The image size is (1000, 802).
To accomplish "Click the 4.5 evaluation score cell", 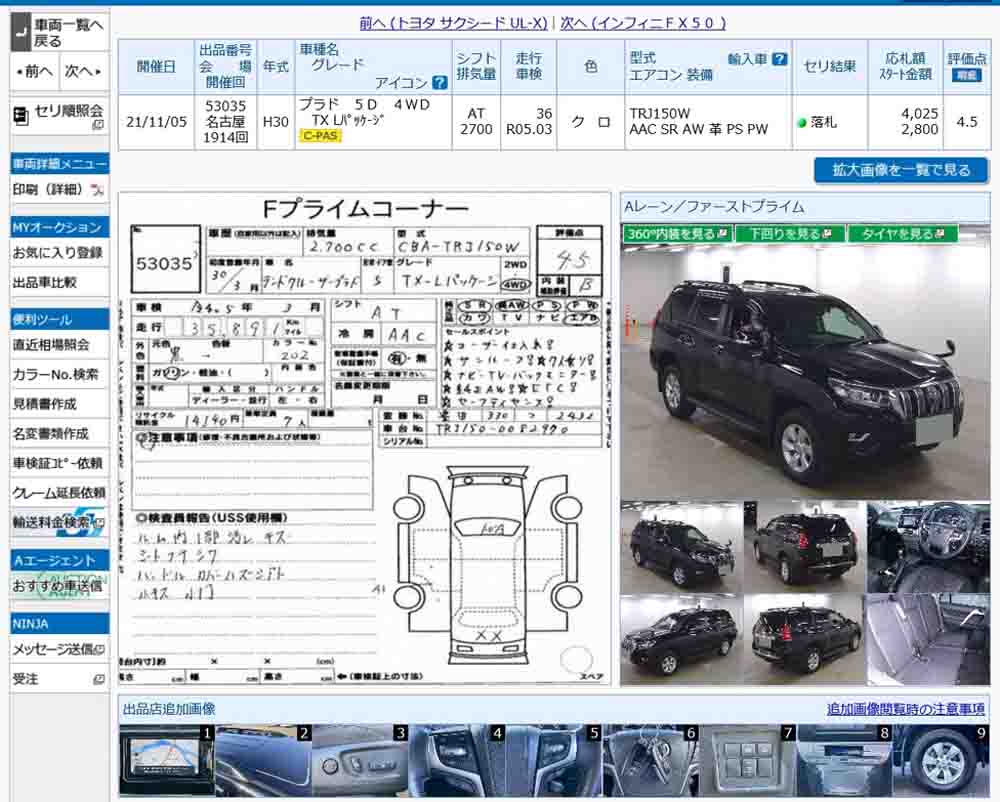I will pos(967,122).
